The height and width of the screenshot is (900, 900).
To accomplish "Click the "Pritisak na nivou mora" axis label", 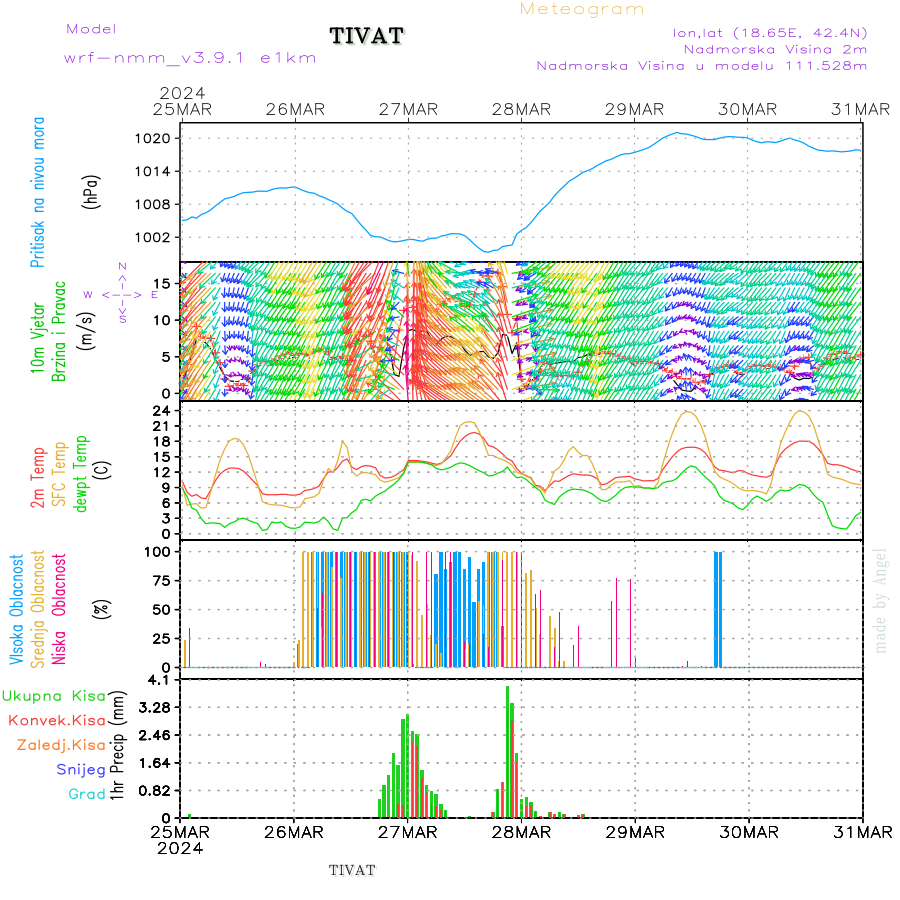I will click(37, 192).
